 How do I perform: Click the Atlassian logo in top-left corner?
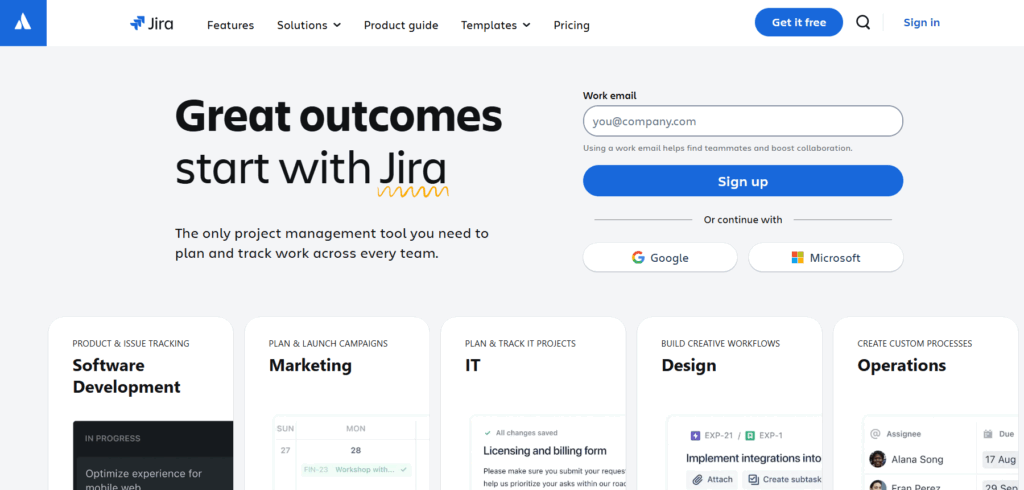click(x=22, y=23)
